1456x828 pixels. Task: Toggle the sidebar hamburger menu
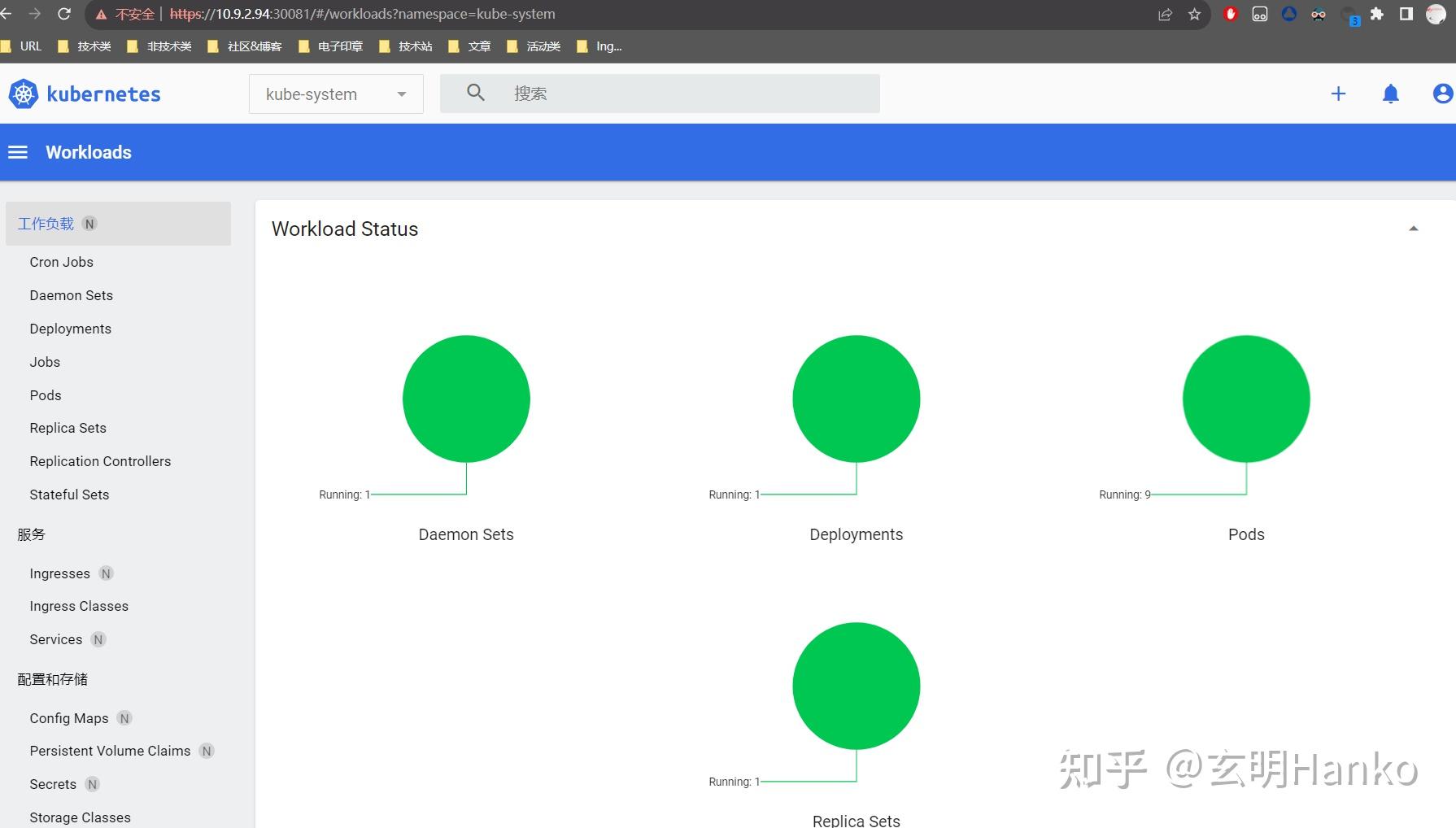(x=17, y=152)
